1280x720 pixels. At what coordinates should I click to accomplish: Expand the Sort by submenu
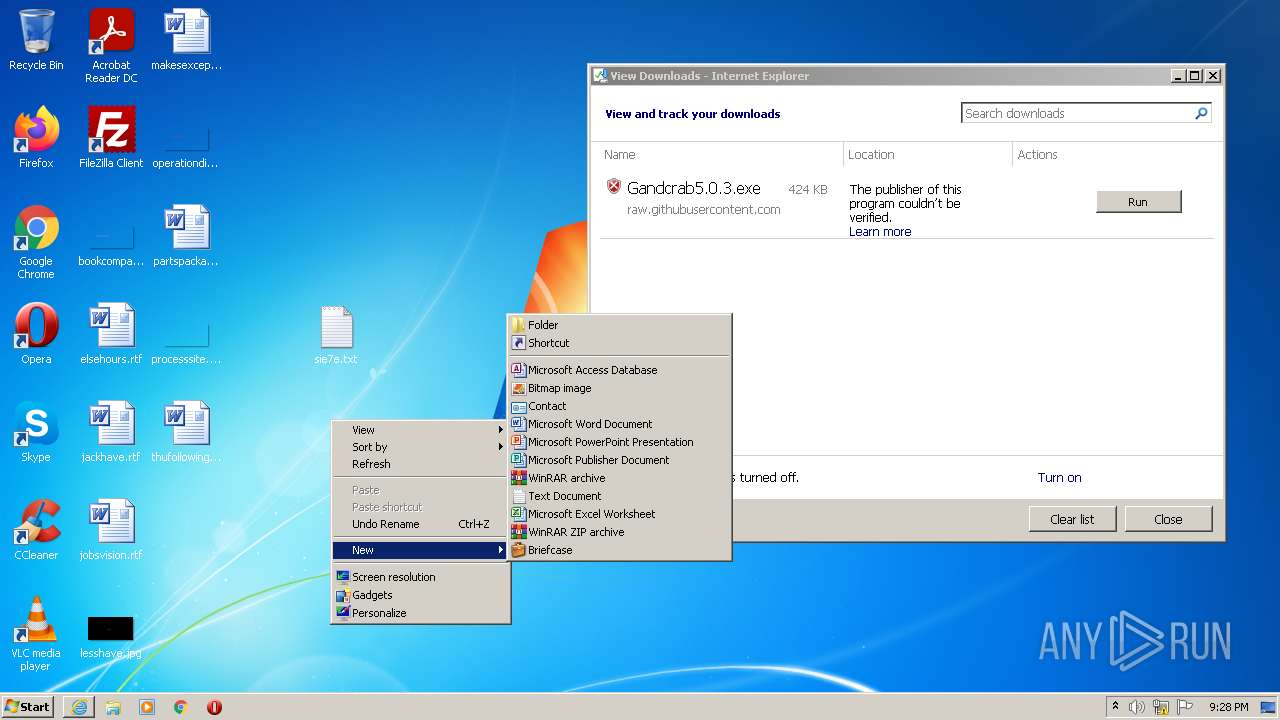(421, 447)
